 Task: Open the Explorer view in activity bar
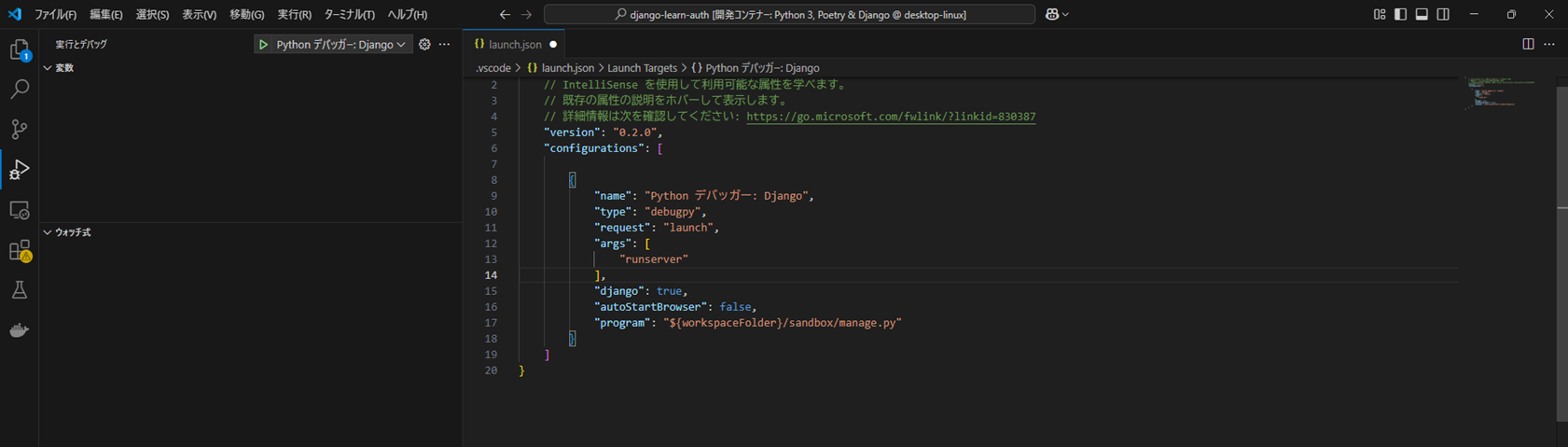click(20, 50)
